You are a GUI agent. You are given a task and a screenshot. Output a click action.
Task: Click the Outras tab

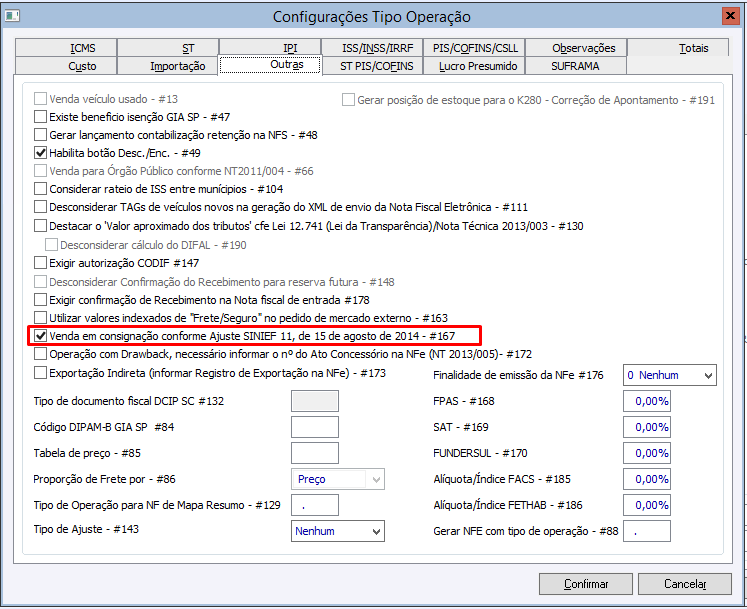click(270, 65)
